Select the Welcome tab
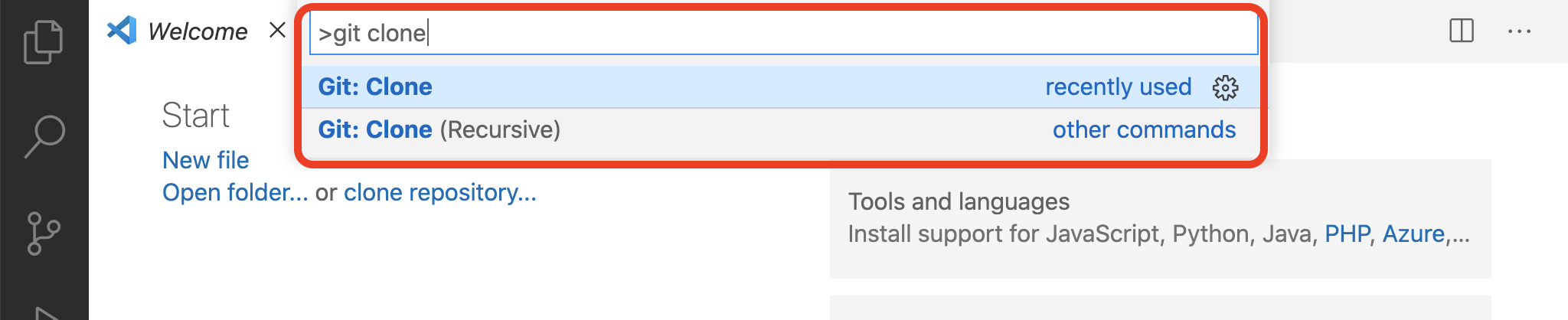The image size is (1568, 320). coord(197,31)
